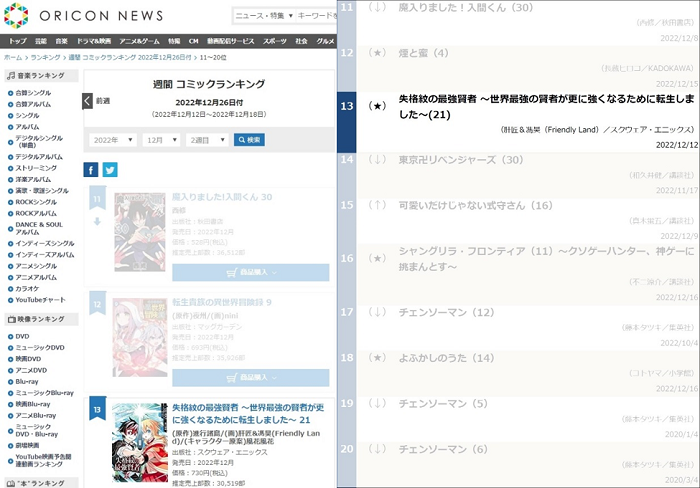700x488 pixels.
Task: Click the 検索 search button
Action: 249,140
